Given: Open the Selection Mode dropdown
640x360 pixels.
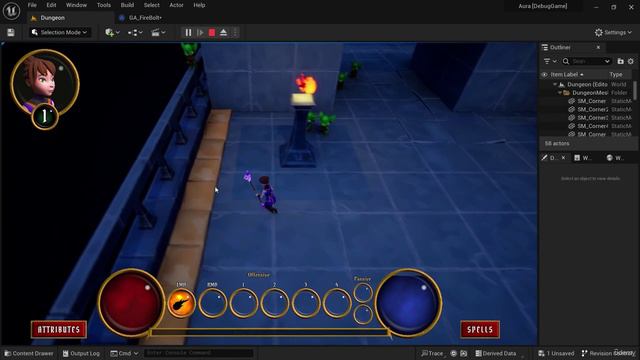Looking at the screenshot, I should pyautogui.click(x=60, y=32).
